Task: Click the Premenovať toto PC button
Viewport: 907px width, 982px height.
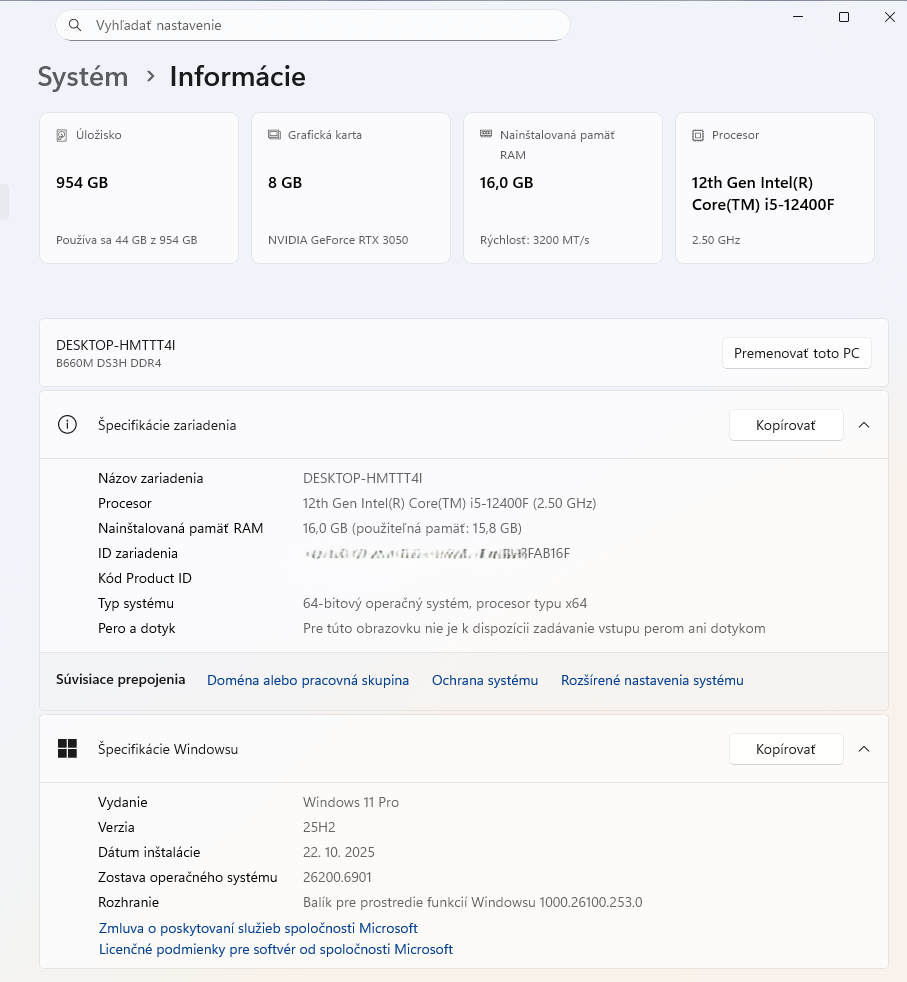Action: [x=796, y=353]
